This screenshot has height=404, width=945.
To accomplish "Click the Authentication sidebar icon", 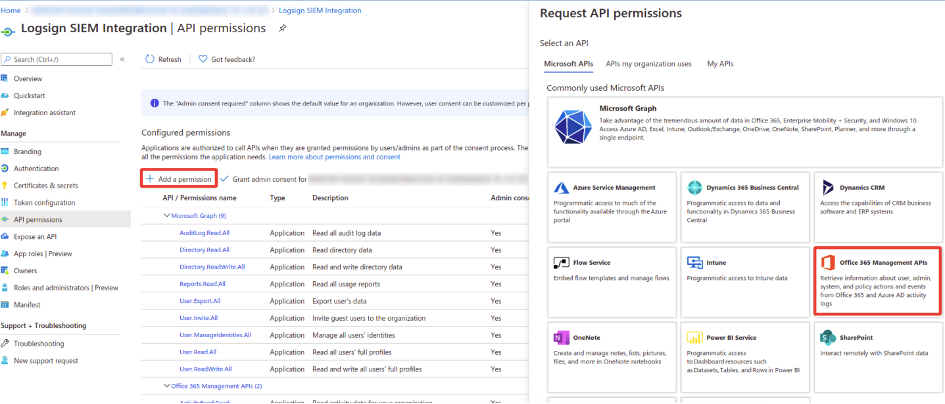I will point(5,168).
